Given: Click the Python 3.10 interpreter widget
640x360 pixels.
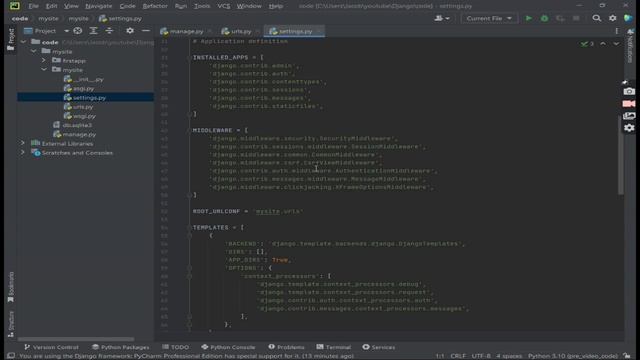Looking at the screenshot, I should tap(573, 356).
